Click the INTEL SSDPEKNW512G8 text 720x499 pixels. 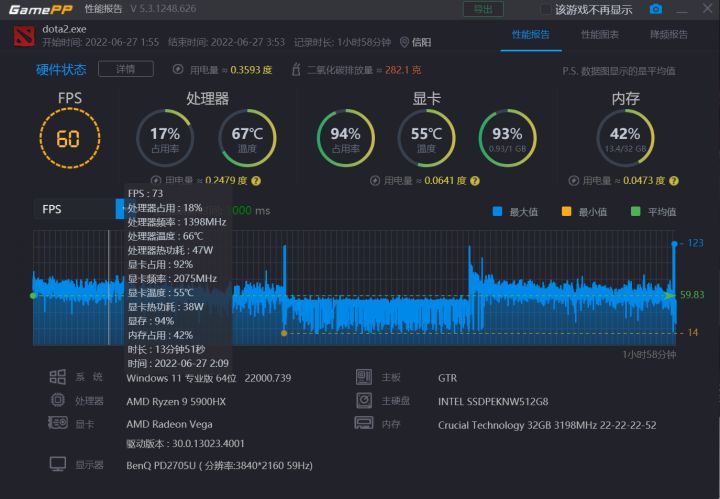click(493, 402)
